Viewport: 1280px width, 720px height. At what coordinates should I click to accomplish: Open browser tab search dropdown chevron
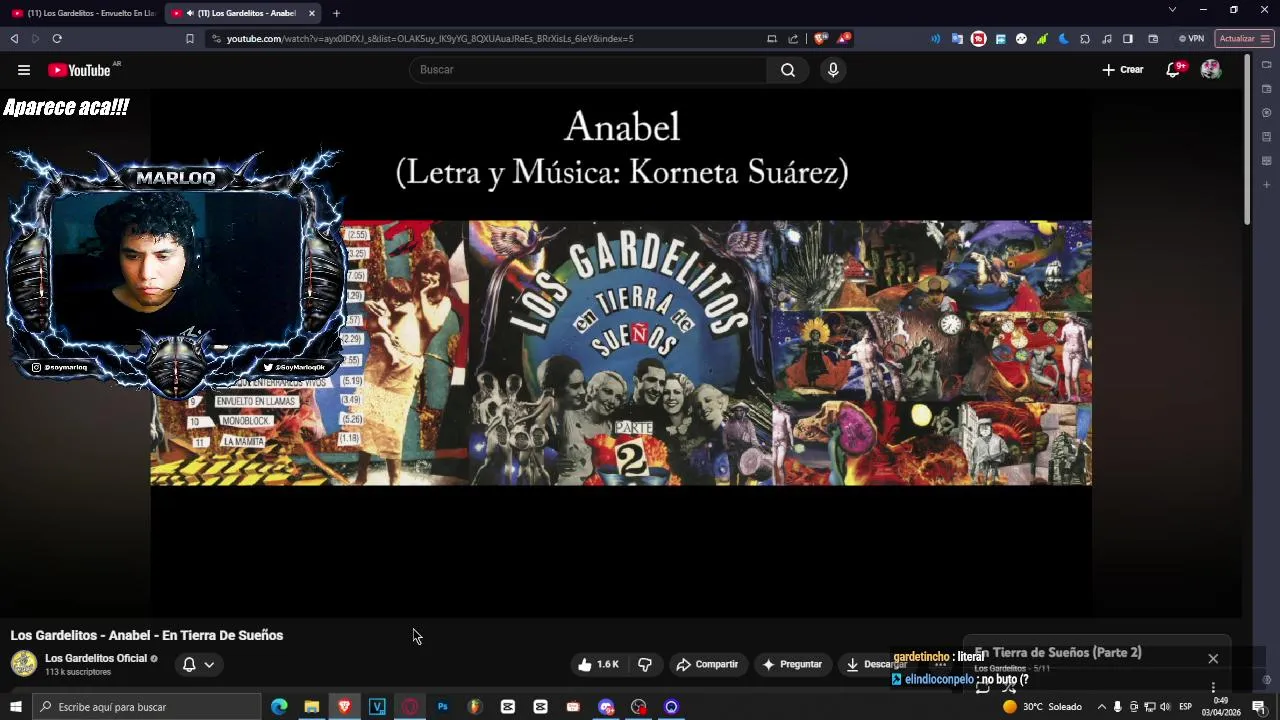(1172, 10)
